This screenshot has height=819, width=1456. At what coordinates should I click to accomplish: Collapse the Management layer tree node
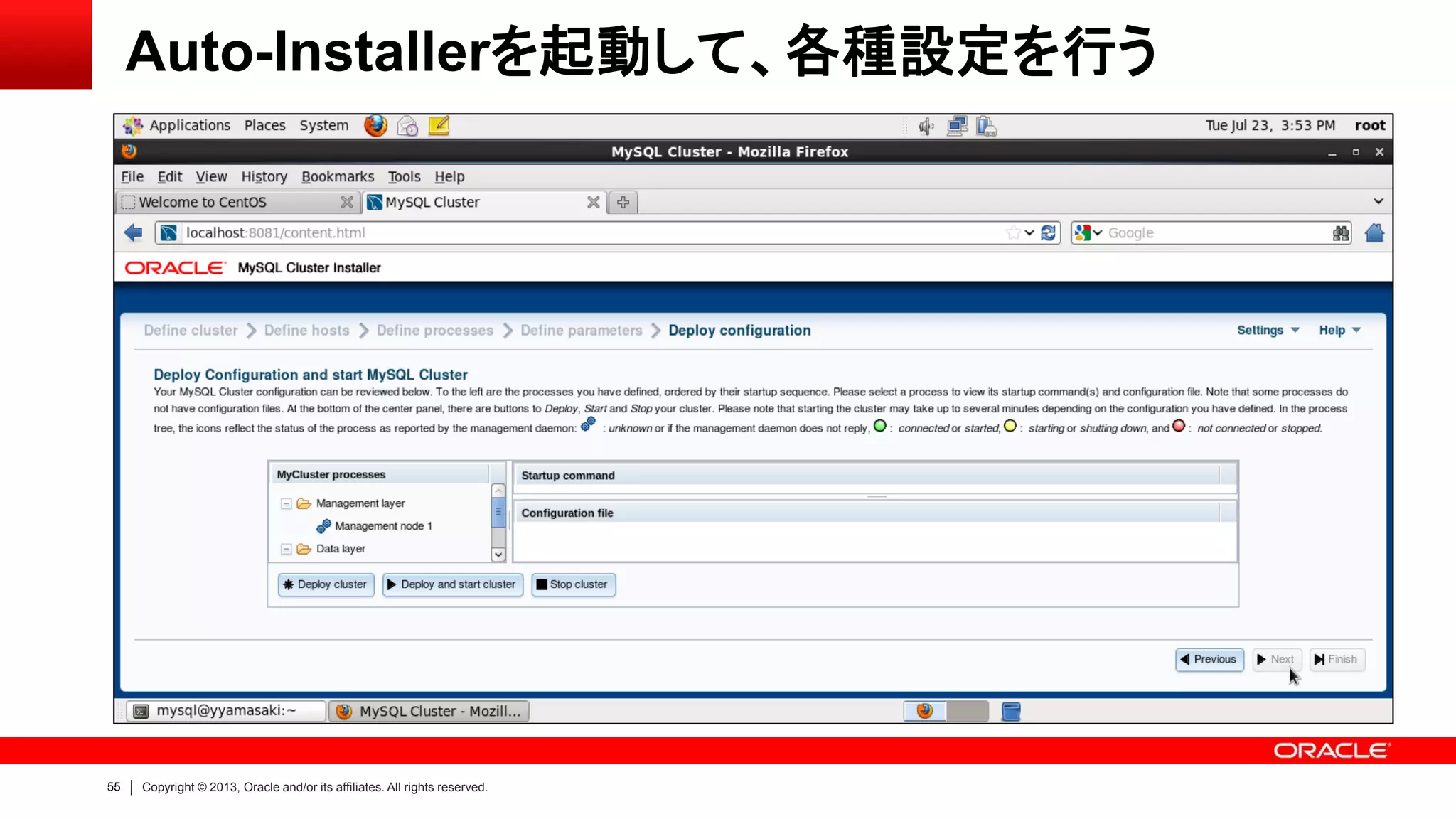[x=286, y=503]
